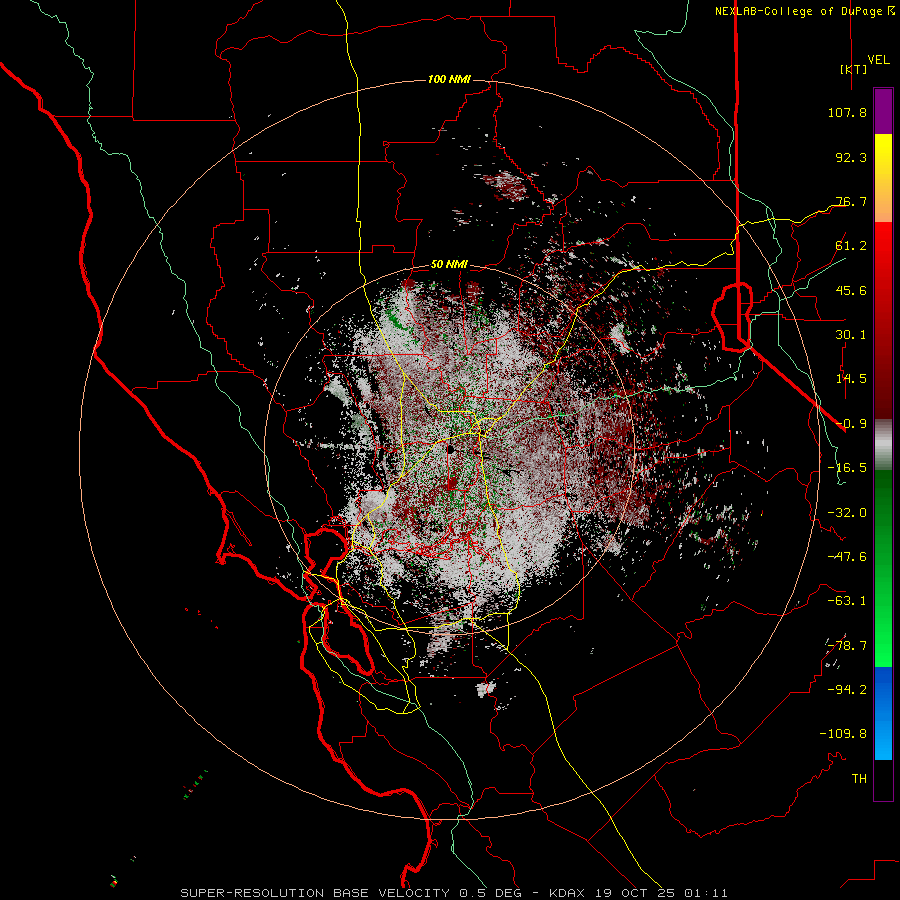Click the gray near-zero color bar segment
The height and width of the screenshot is (900, 900).
pyautogui.click(x=883, y=445)
